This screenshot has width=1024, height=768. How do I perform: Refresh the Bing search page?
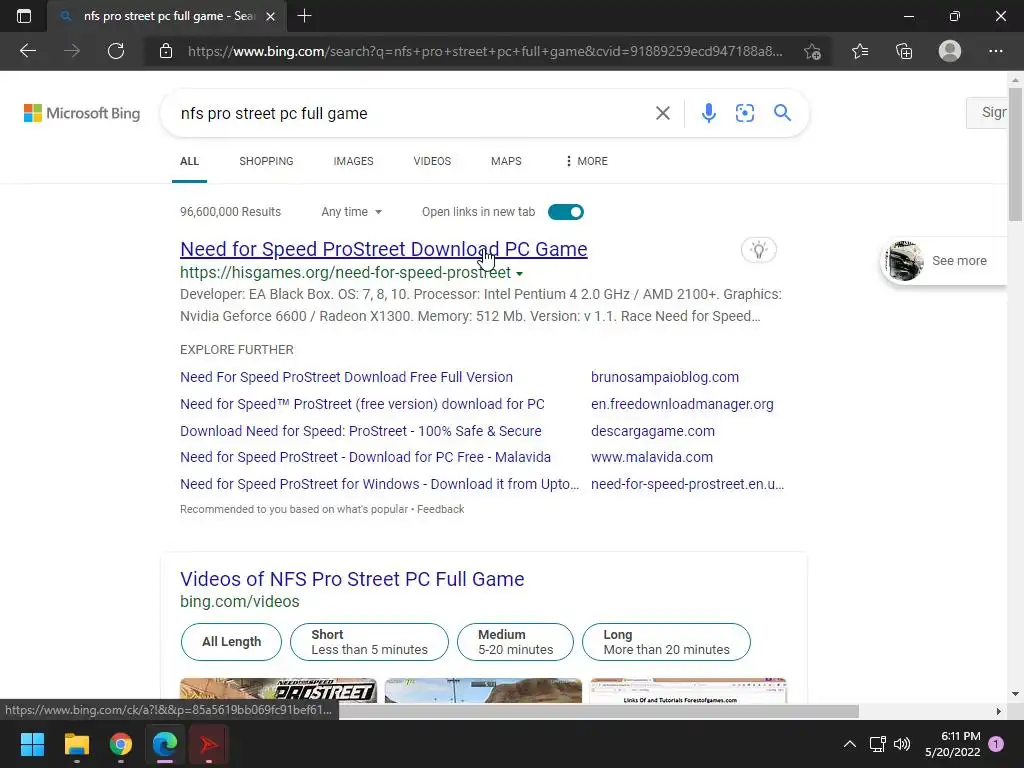116,51
